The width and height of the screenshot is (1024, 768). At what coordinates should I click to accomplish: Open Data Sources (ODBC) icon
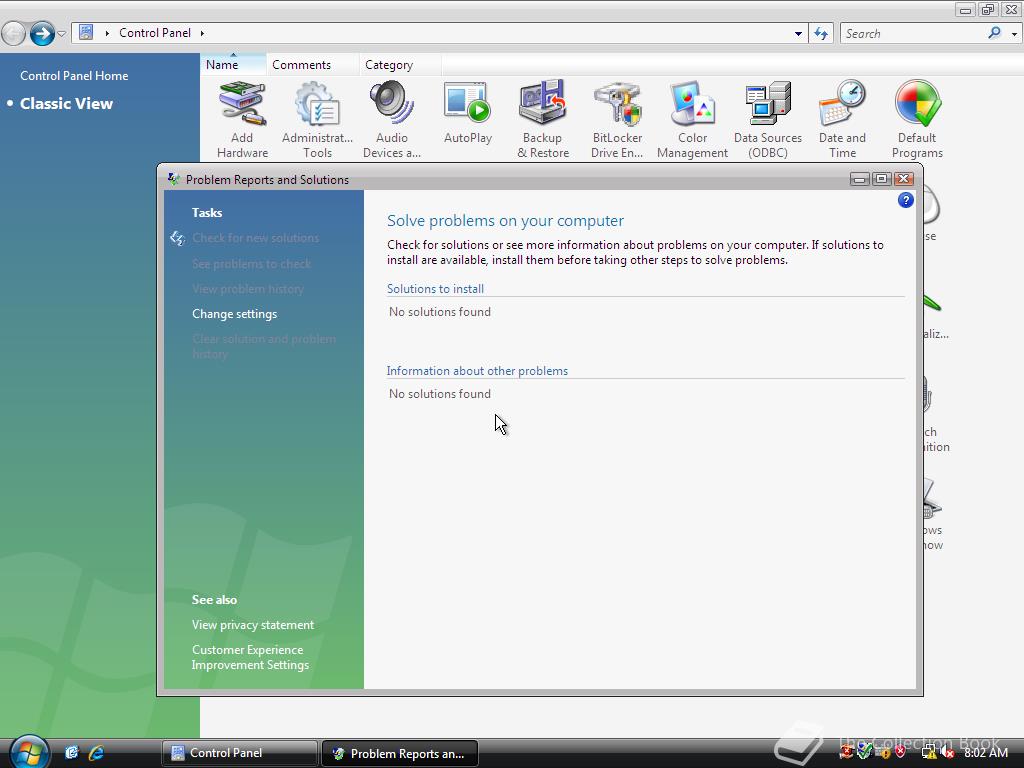click(768, 120)
